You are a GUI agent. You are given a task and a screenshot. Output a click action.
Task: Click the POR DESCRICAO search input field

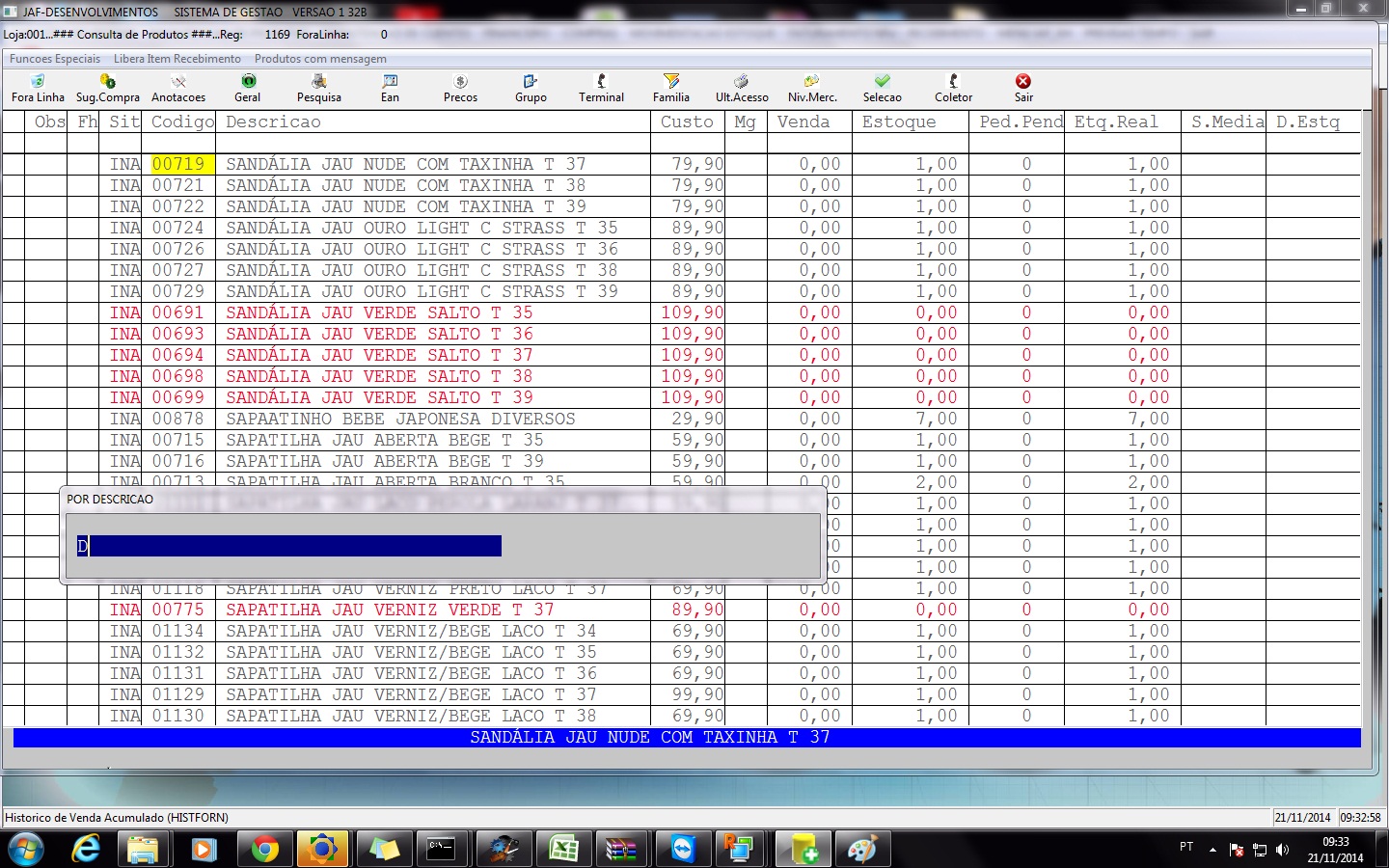click(x=289, y=547)
